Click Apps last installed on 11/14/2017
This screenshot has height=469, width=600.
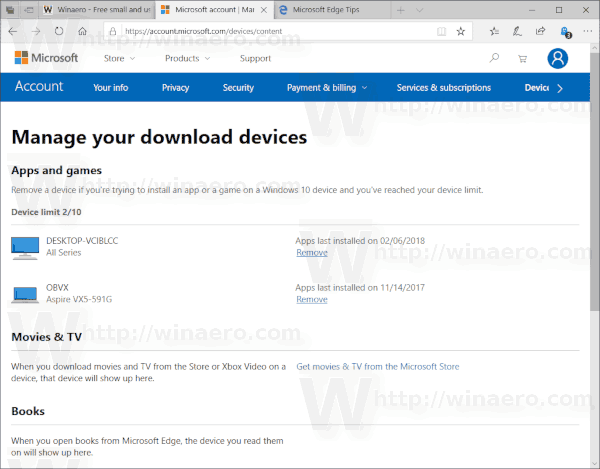tap(360, 287)
